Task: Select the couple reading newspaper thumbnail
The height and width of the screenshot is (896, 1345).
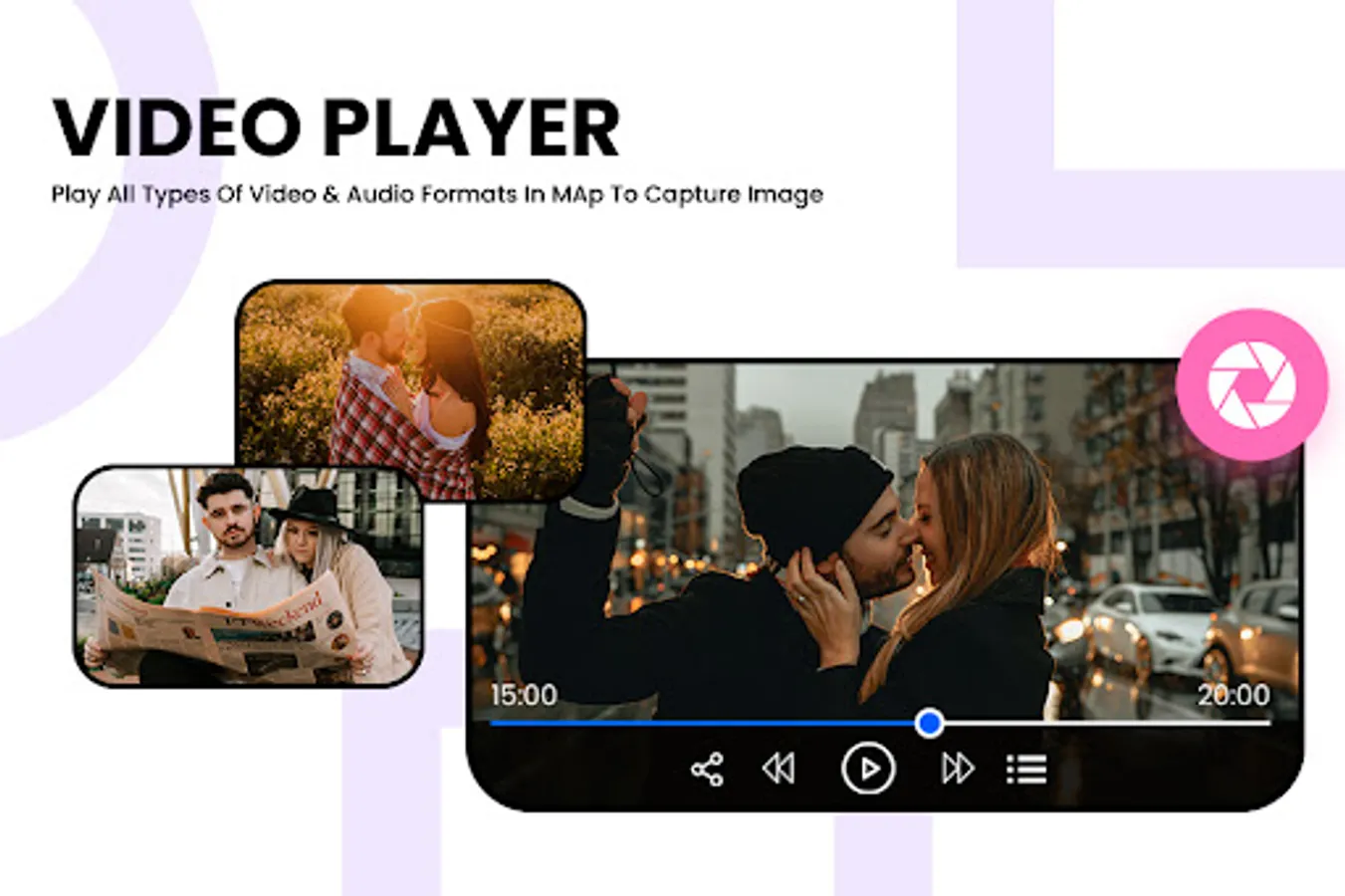Action: click(x=249, y=576)
